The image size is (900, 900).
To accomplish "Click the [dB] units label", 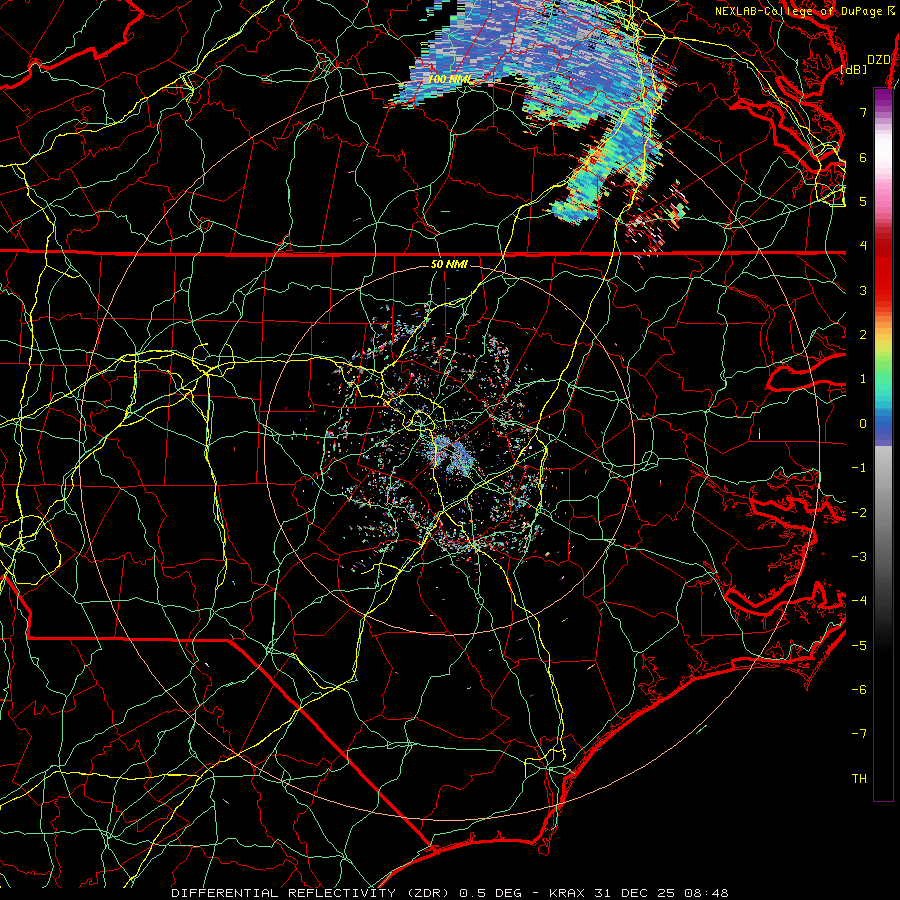I will 854,69.
